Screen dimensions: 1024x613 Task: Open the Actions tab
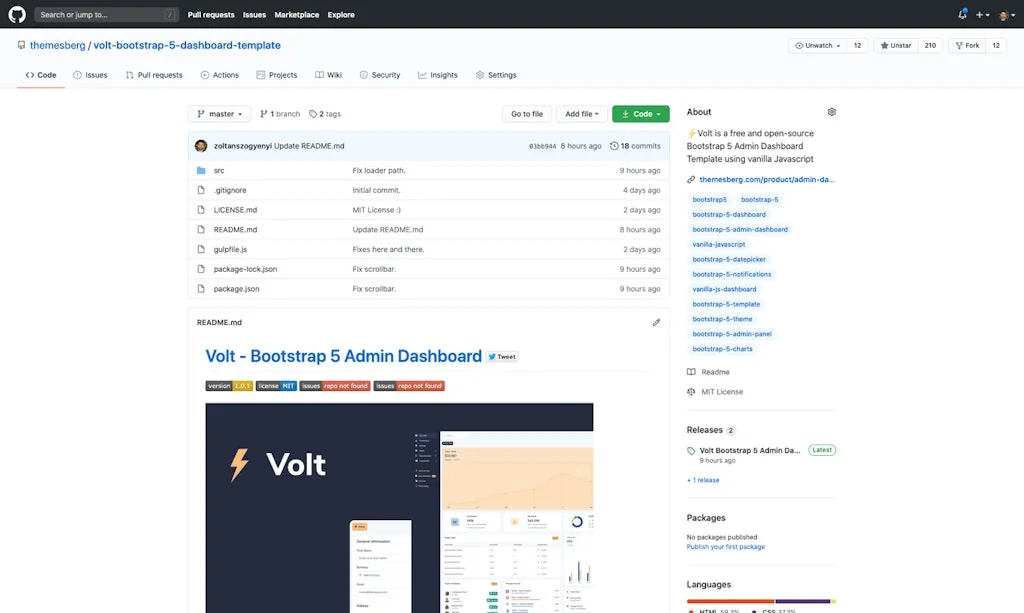coord(219,75)
